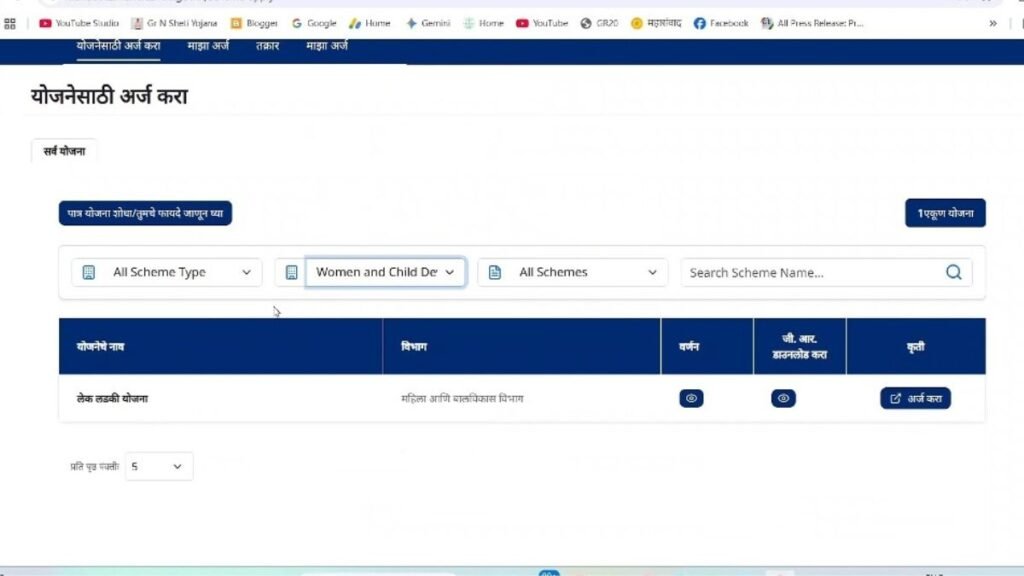Click the कृती column header
Image resolution: width=1024 pixels, height=576 pixels.
point(915,347)
